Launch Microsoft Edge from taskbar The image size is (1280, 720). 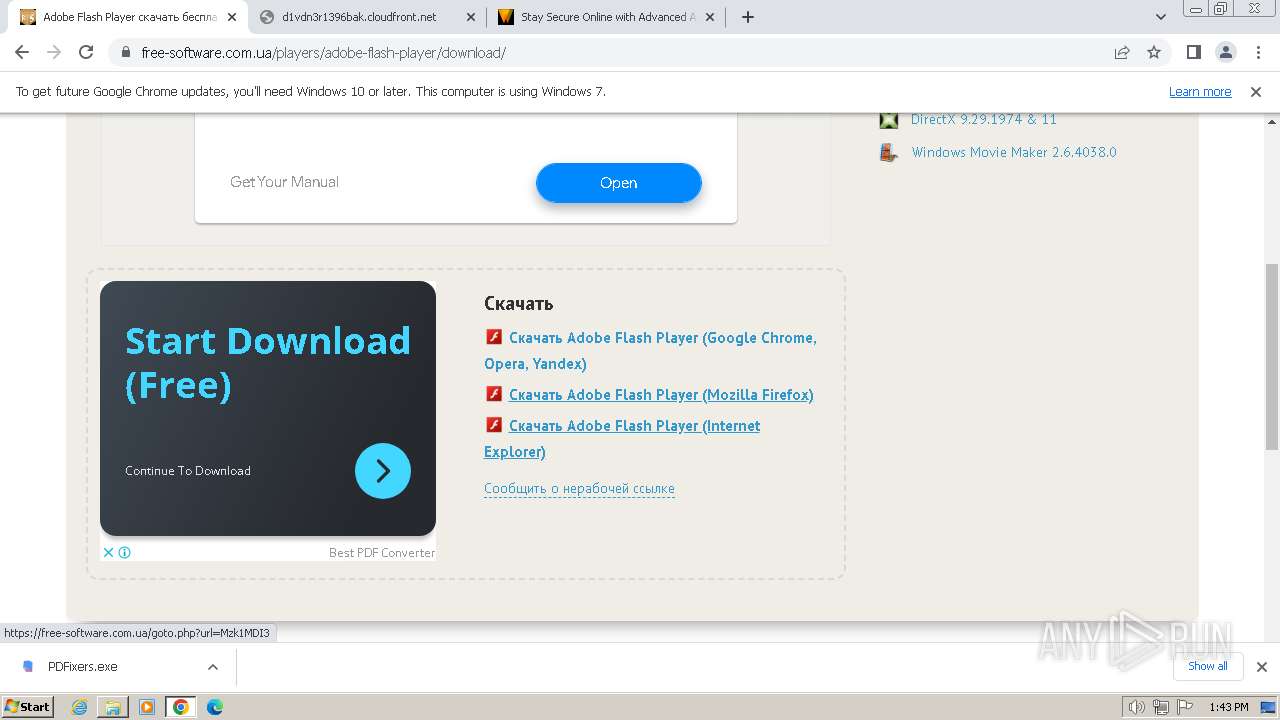215,707
